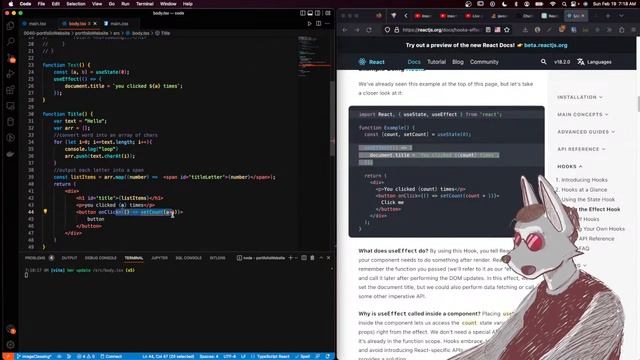This screenshot has width=640, height=360.
Task: Expand MAIN CONCEPTS section in docs sidebar
Action: click(582, 114)
